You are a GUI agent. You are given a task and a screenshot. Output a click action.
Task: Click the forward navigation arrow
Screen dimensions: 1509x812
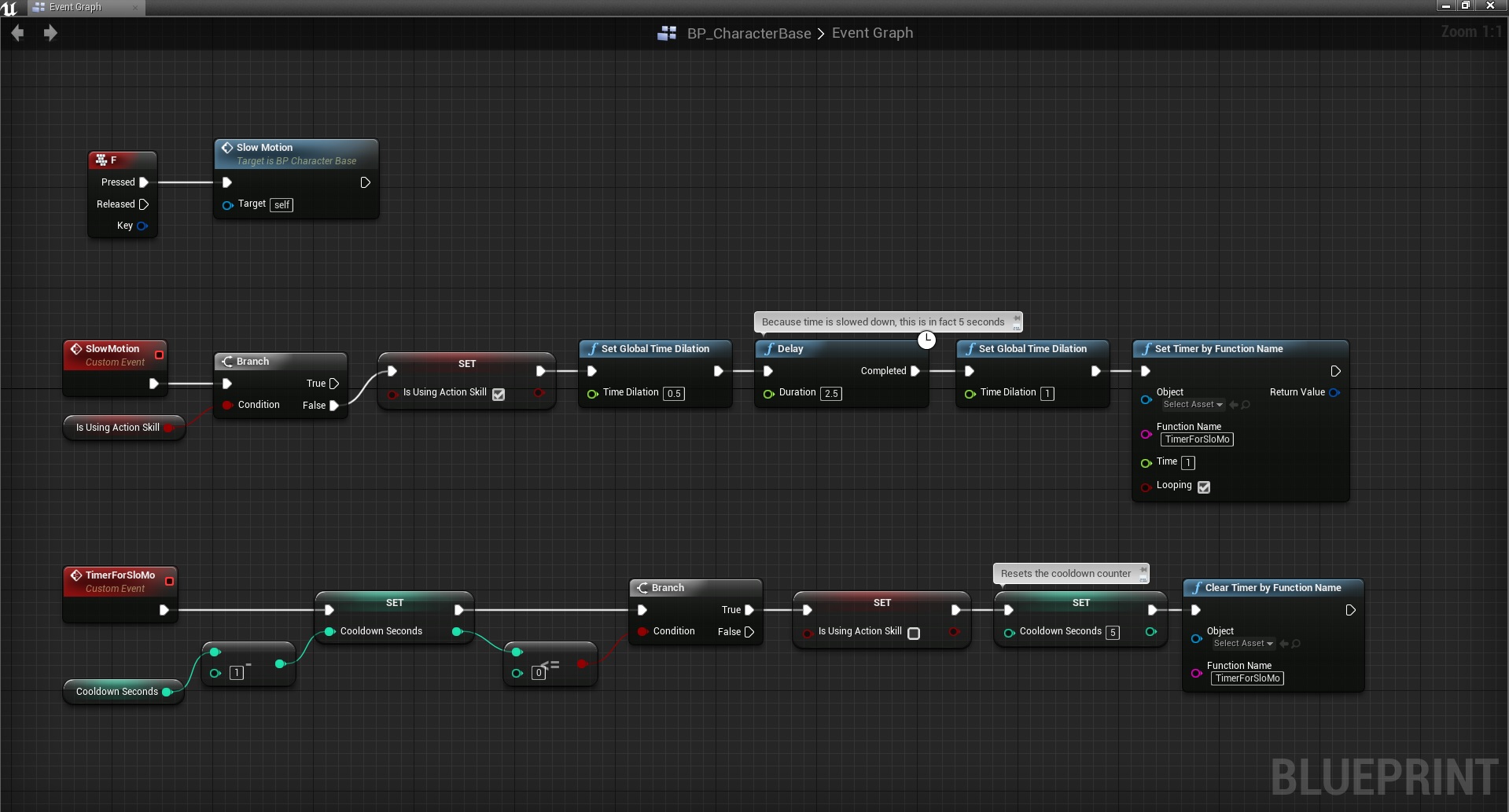(x=50, y=33)
